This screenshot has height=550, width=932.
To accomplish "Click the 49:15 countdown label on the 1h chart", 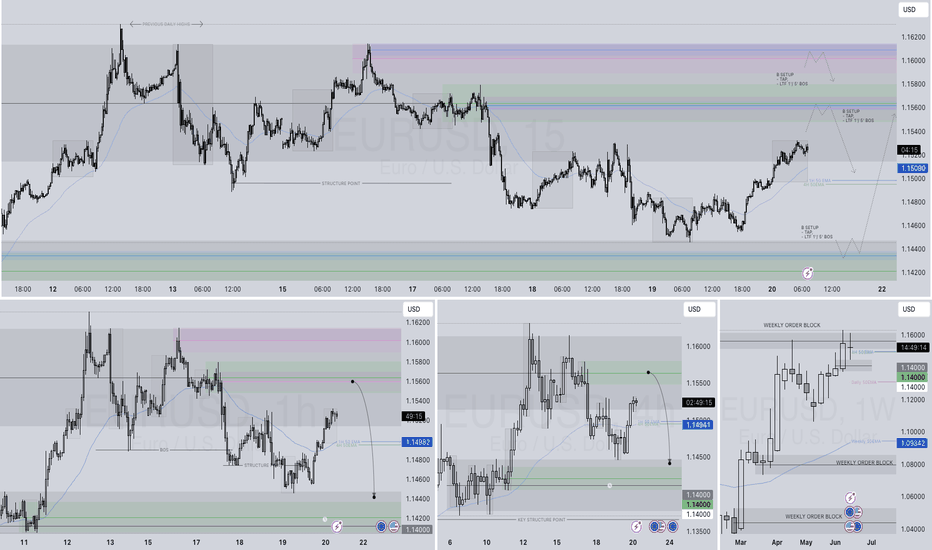I will tap(413, 416).
